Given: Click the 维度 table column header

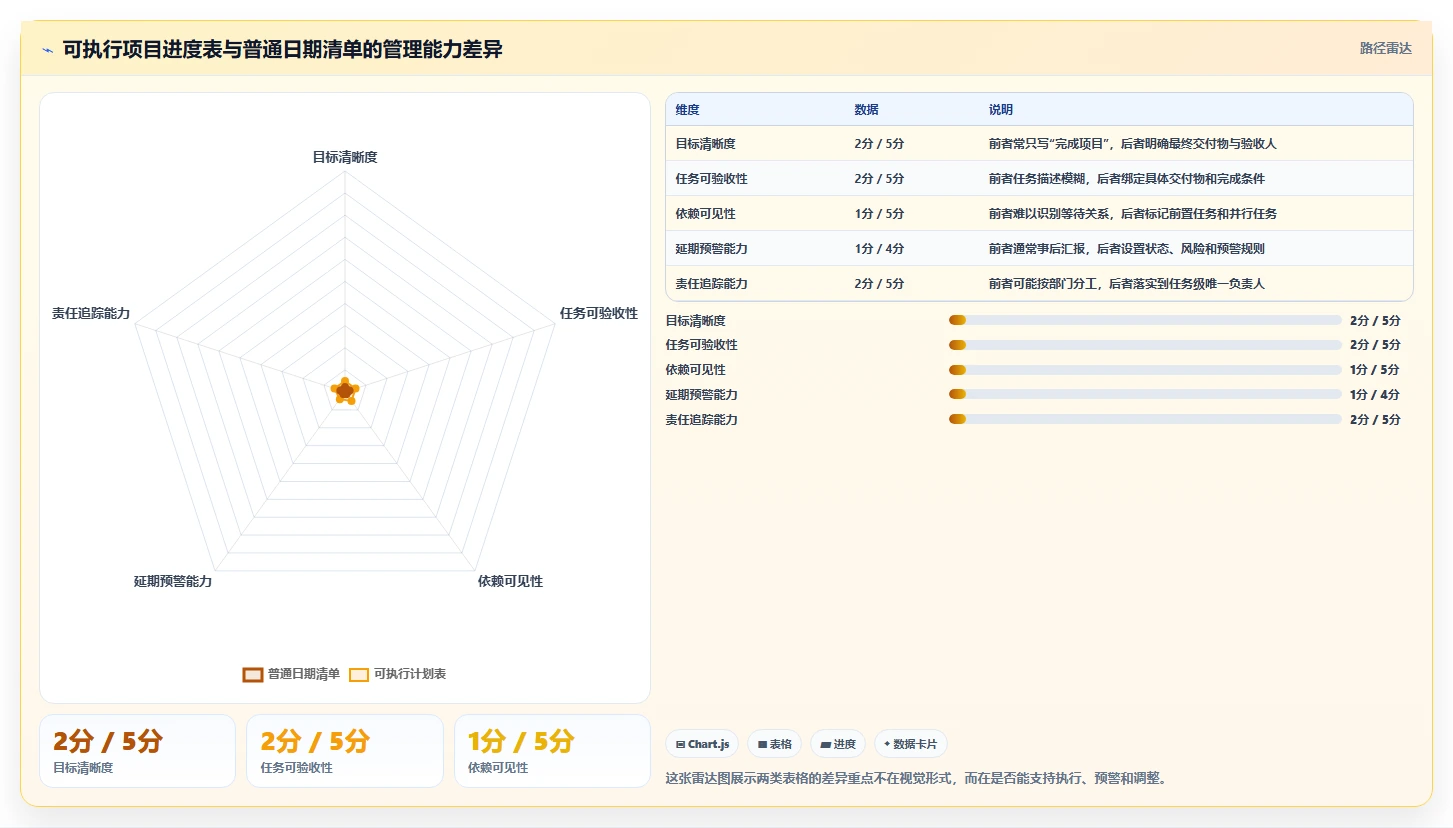Looking at the screenshot, I should [x=687, y=110].
